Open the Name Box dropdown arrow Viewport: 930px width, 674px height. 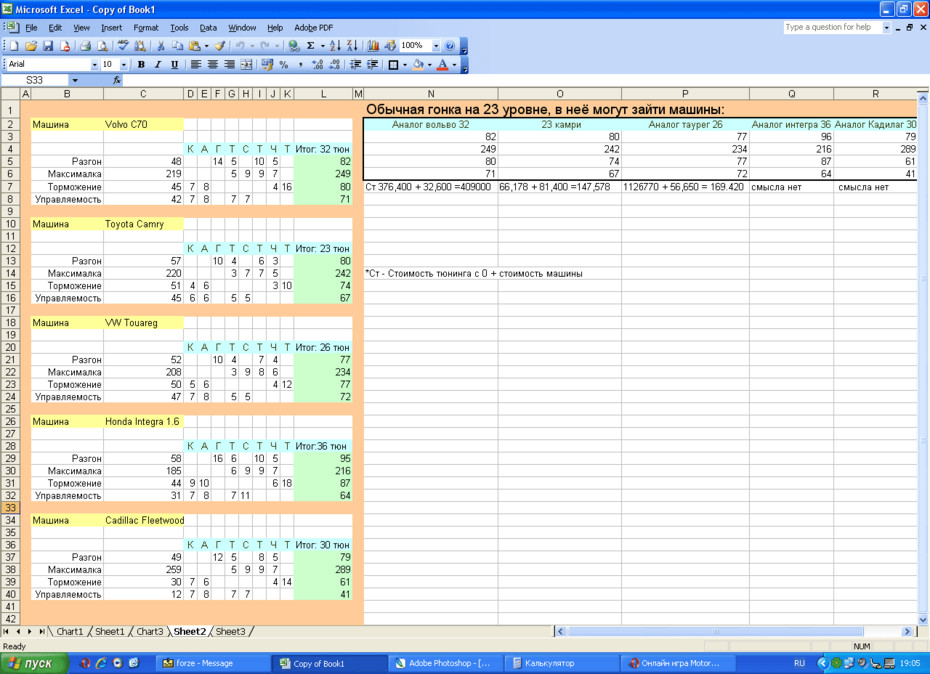click(75, 80)
